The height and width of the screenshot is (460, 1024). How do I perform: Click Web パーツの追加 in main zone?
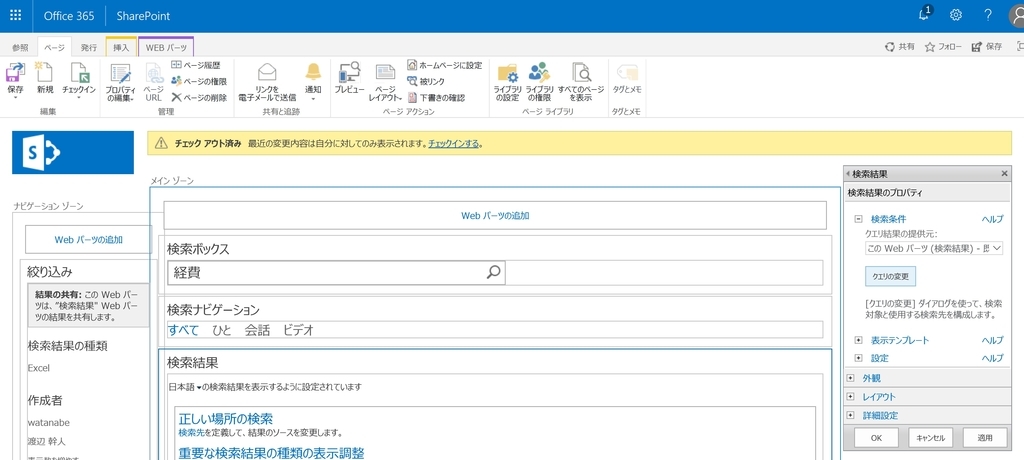tap(495, 215)
